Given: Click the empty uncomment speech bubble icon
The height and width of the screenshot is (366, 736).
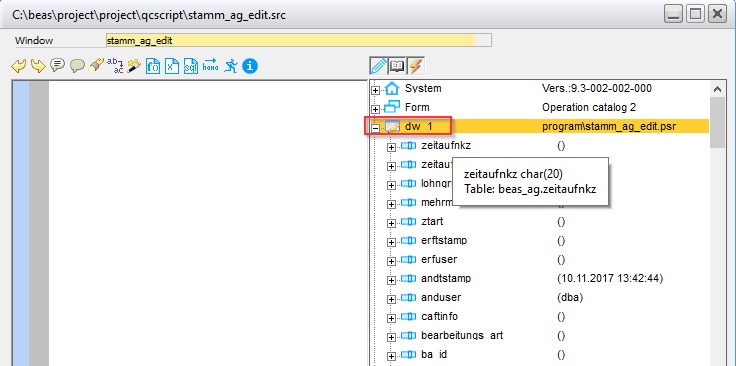Looking at the screenshot, I should click(x=77, y=66).
